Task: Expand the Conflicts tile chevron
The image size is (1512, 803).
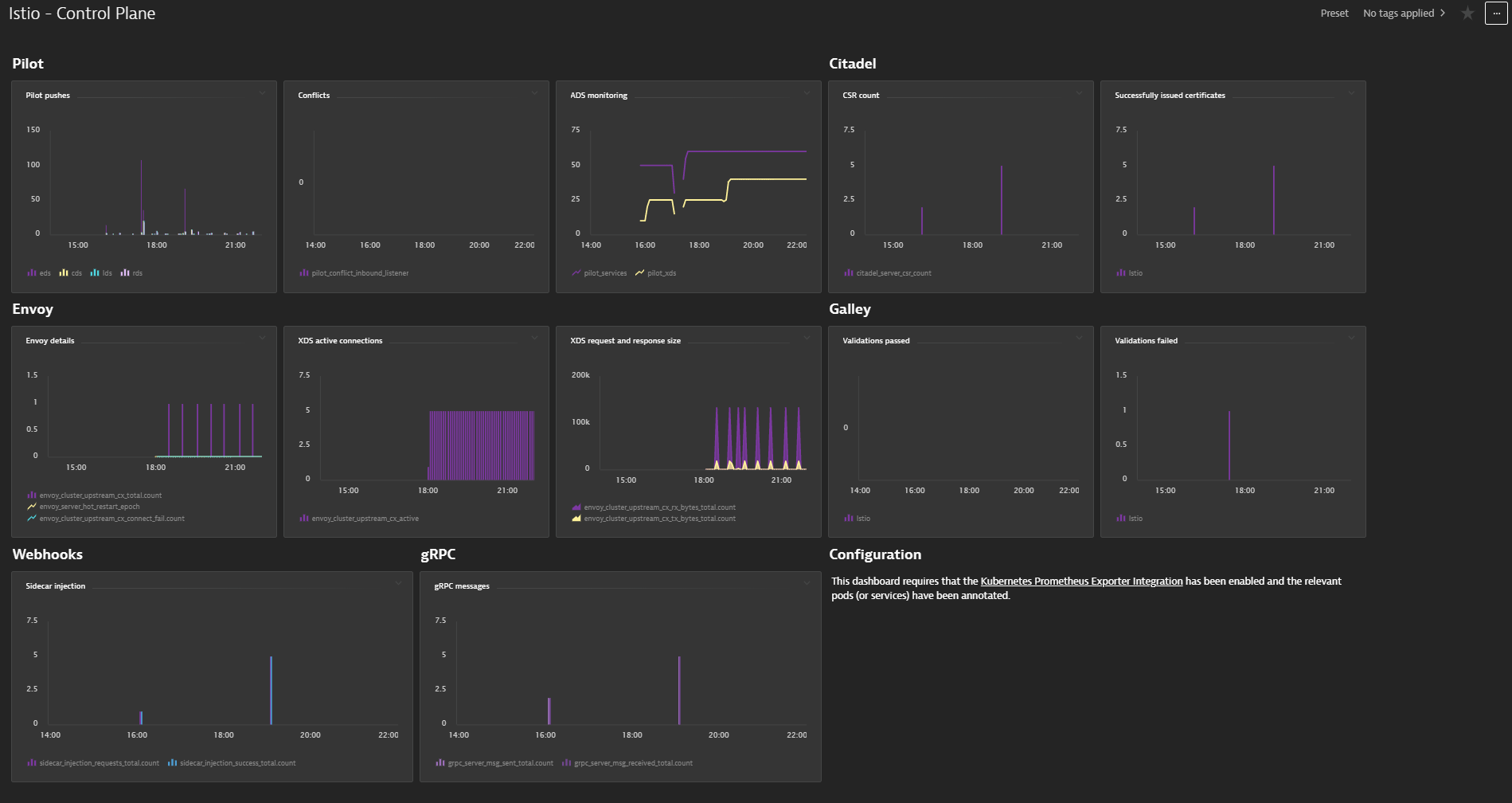Action: (x=534, y=93)
